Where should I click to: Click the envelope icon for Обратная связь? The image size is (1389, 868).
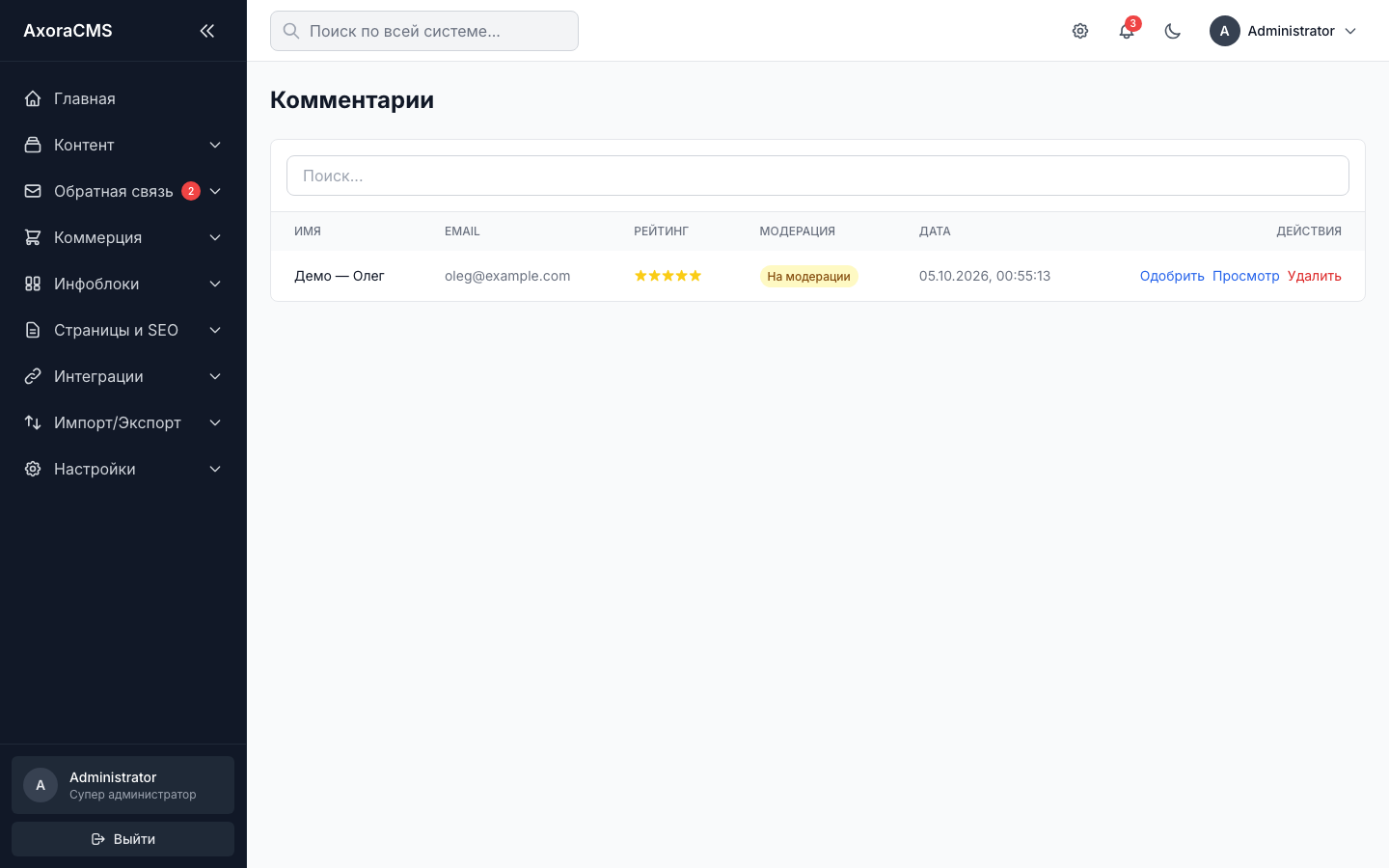tap(33, 191)
